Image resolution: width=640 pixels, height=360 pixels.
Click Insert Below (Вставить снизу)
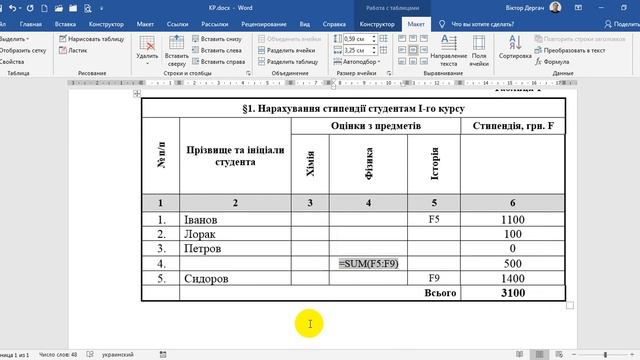point(217,39)
